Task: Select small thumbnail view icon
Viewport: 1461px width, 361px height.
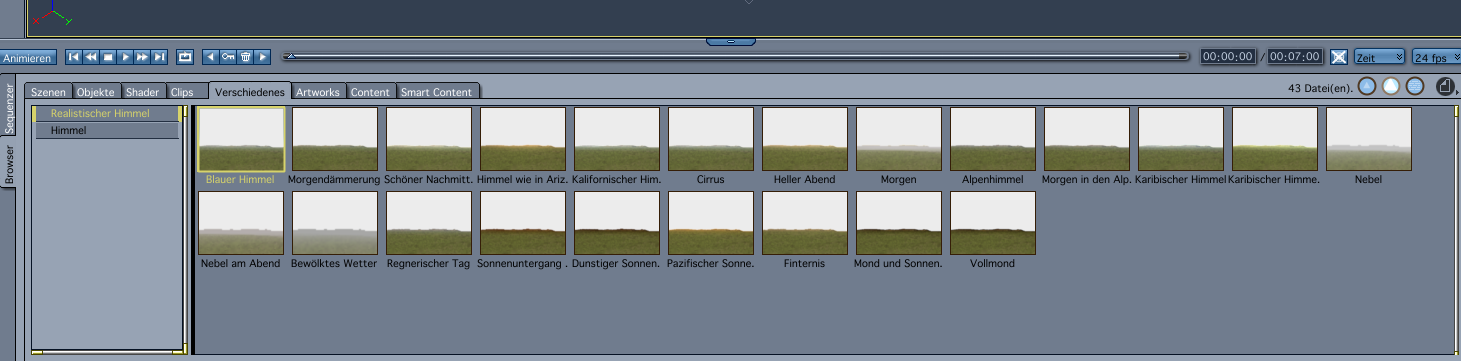Action: coord(1367,87)
